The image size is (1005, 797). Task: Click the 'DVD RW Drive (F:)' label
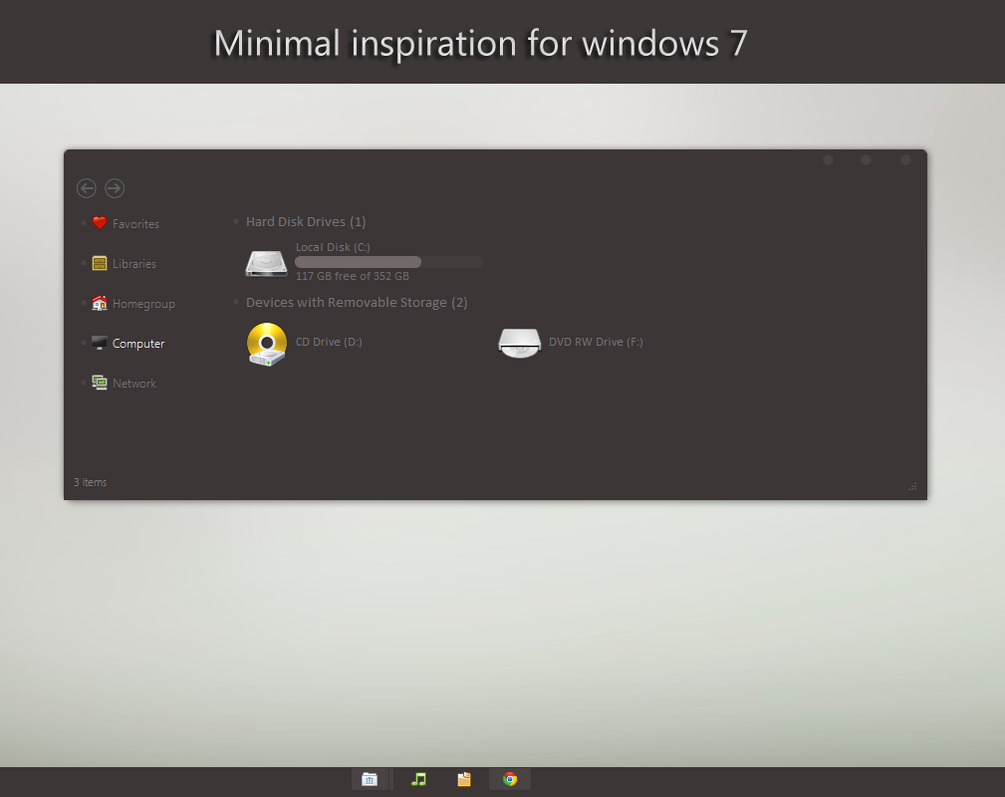pyautogui.click(x=596, y=342)
